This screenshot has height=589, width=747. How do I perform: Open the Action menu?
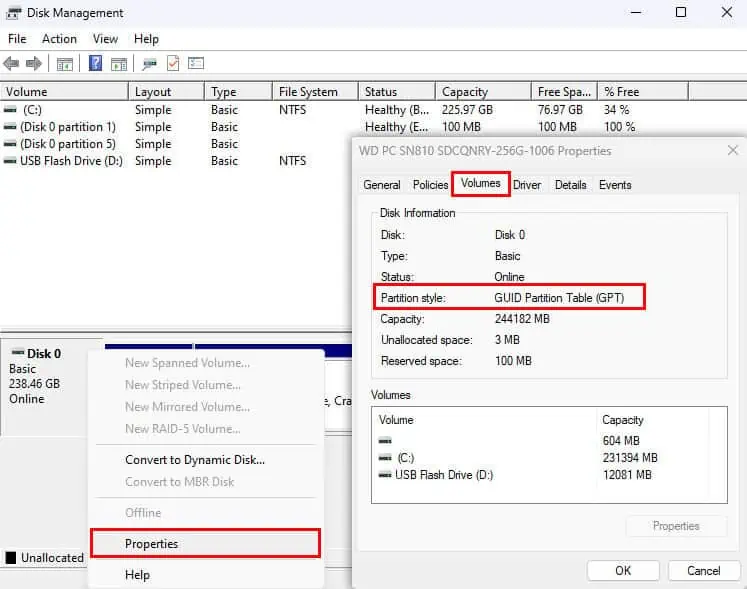pos(59,39)
